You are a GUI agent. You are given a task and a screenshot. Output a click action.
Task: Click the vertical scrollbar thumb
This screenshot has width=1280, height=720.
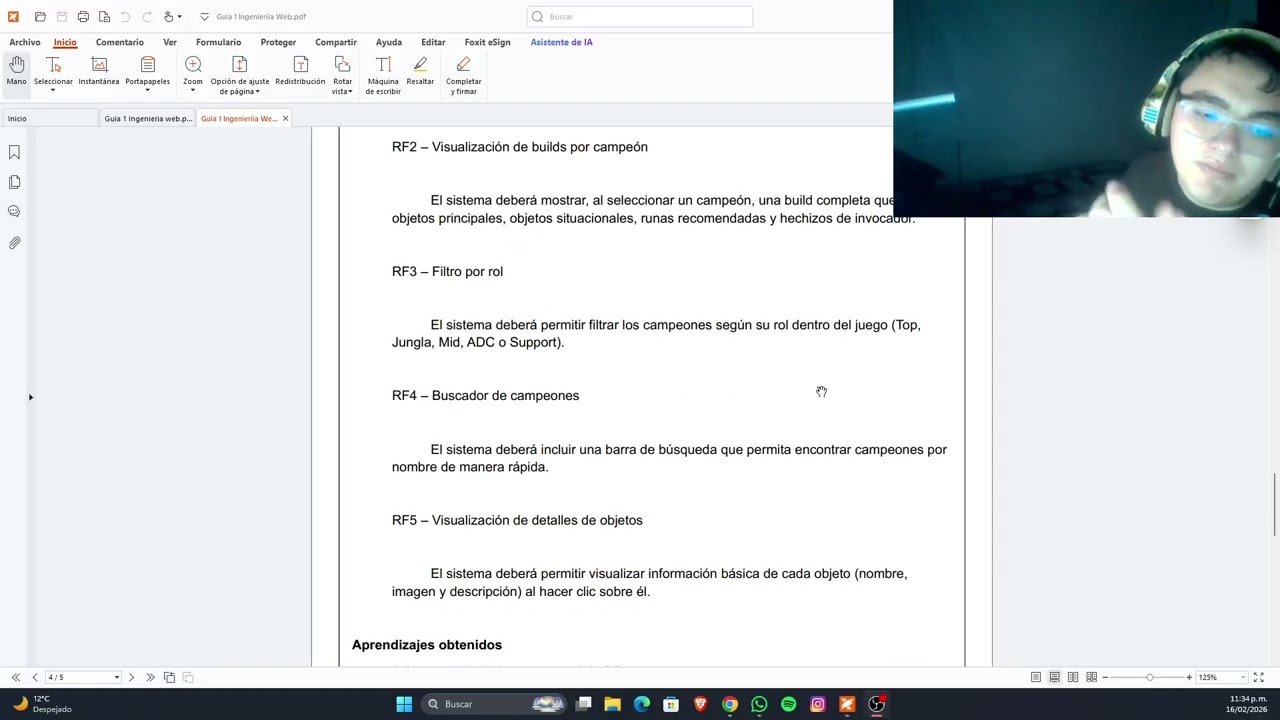point(1275,505)
